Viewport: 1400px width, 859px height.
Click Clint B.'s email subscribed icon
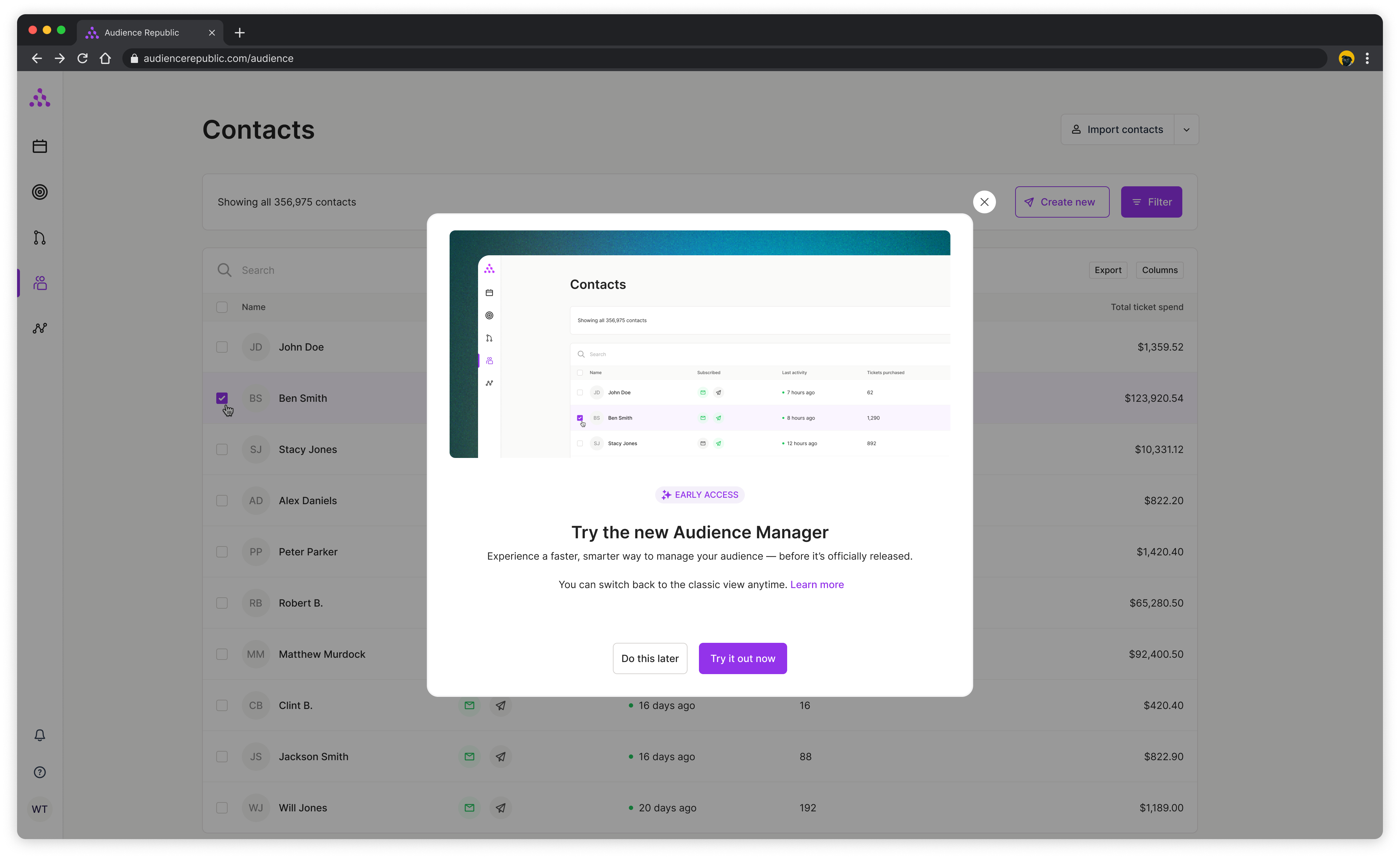coord(469,705)
